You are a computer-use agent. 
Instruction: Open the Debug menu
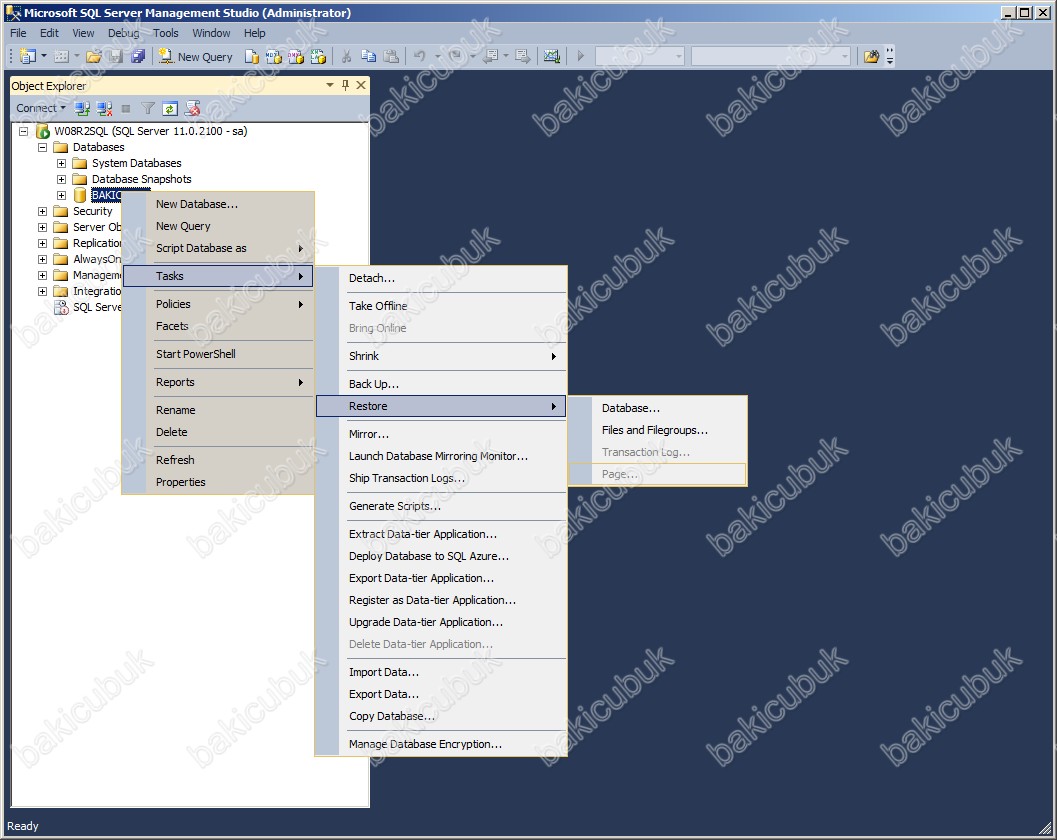tap(123, 33)
